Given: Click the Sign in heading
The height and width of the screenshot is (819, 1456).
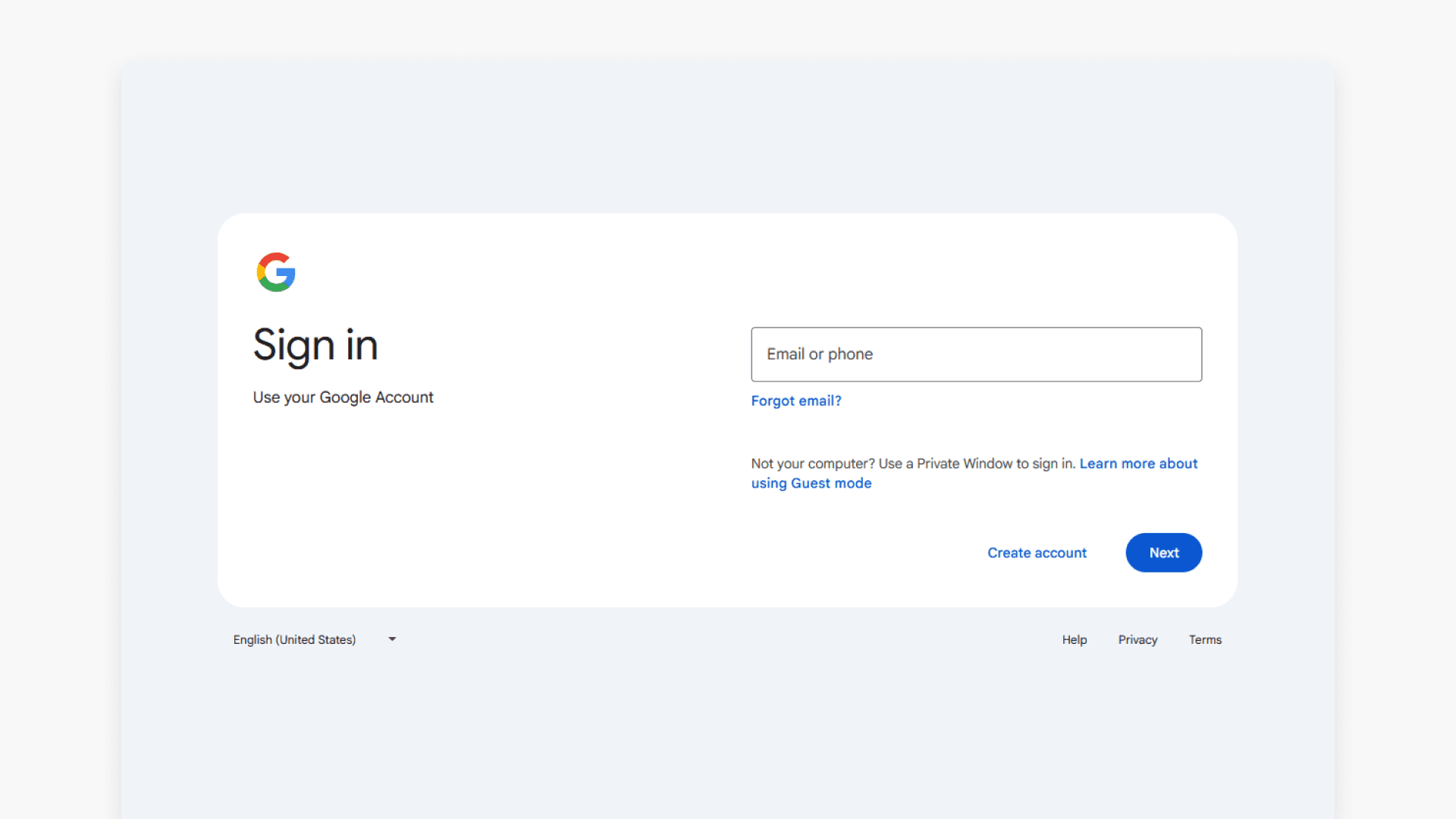Looking at the screenshot, I should click(315, 345).
